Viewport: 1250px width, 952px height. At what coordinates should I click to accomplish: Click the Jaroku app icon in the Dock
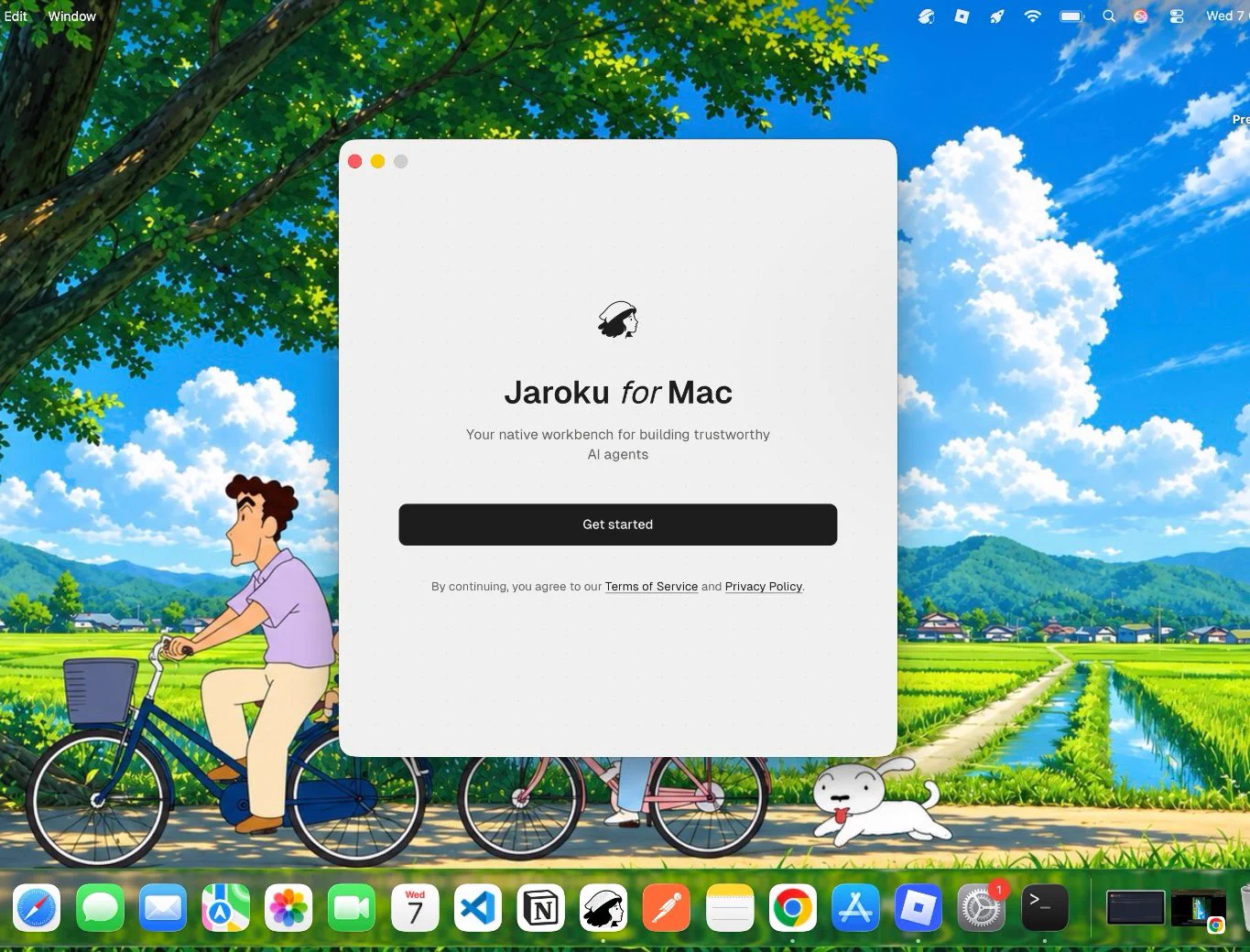[x=603, y=908]
